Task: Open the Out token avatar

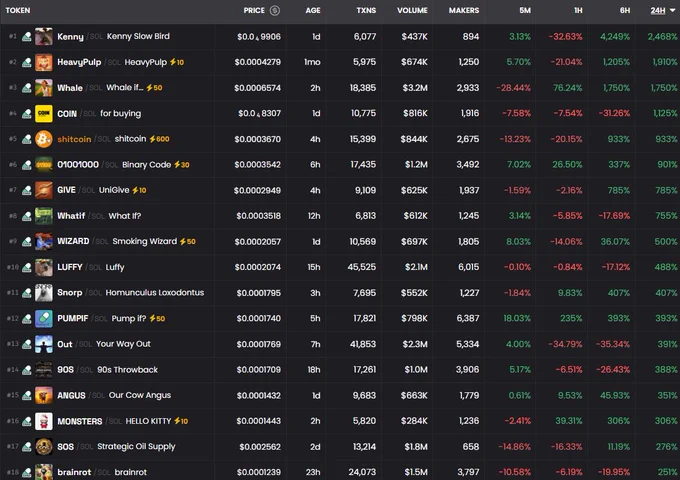Action: pyautogui.click(x=44, y=344)
